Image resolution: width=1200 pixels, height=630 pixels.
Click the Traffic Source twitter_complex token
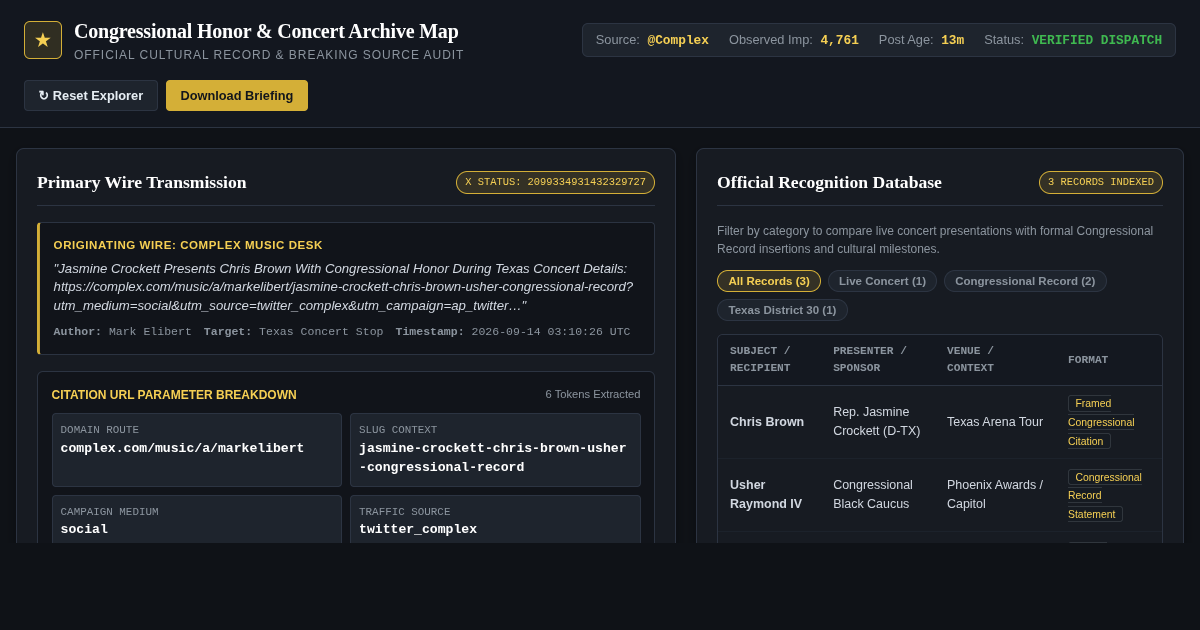(x=495, y=519)
